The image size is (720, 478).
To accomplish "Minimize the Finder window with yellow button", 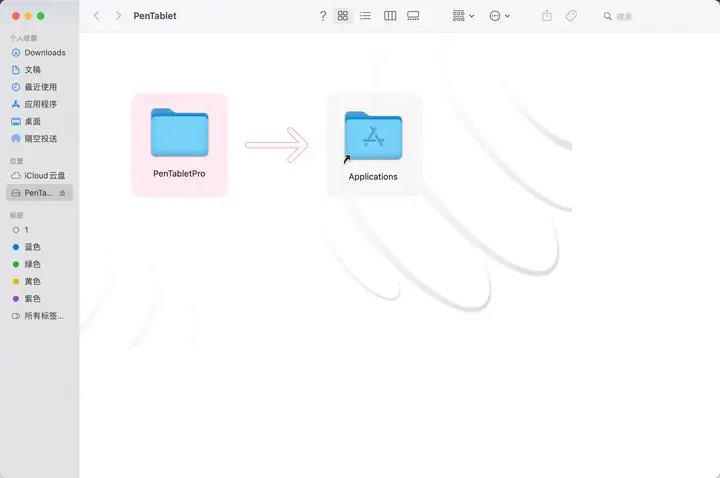I will tap(28, 16).
